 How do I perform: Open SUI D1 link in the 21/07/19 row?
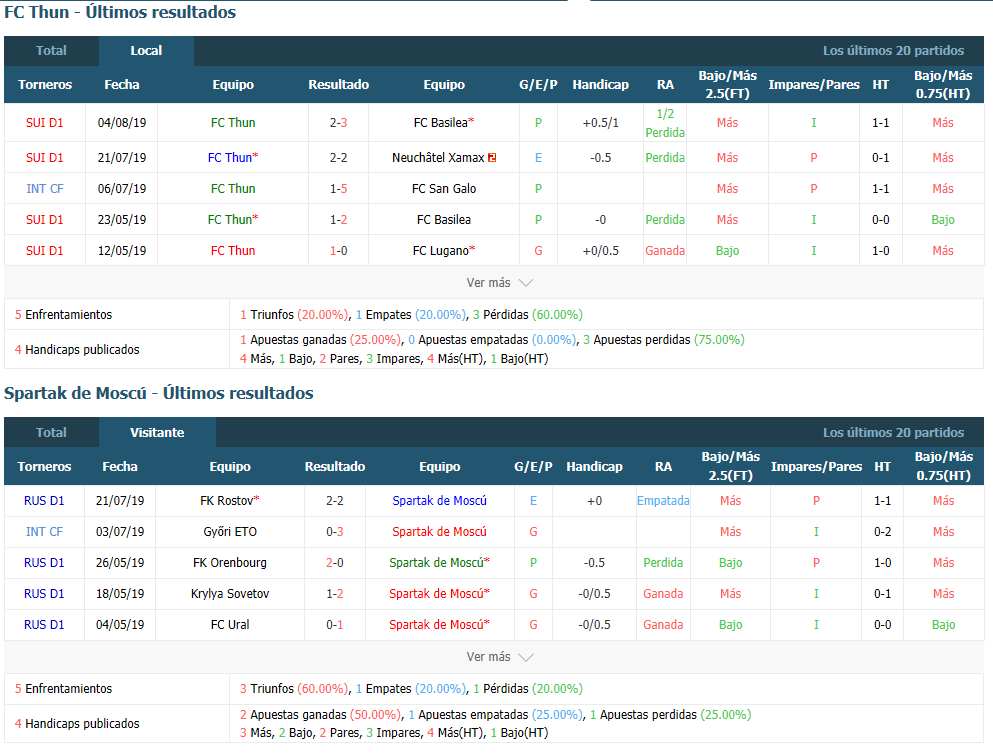click(x=44, y=158)
